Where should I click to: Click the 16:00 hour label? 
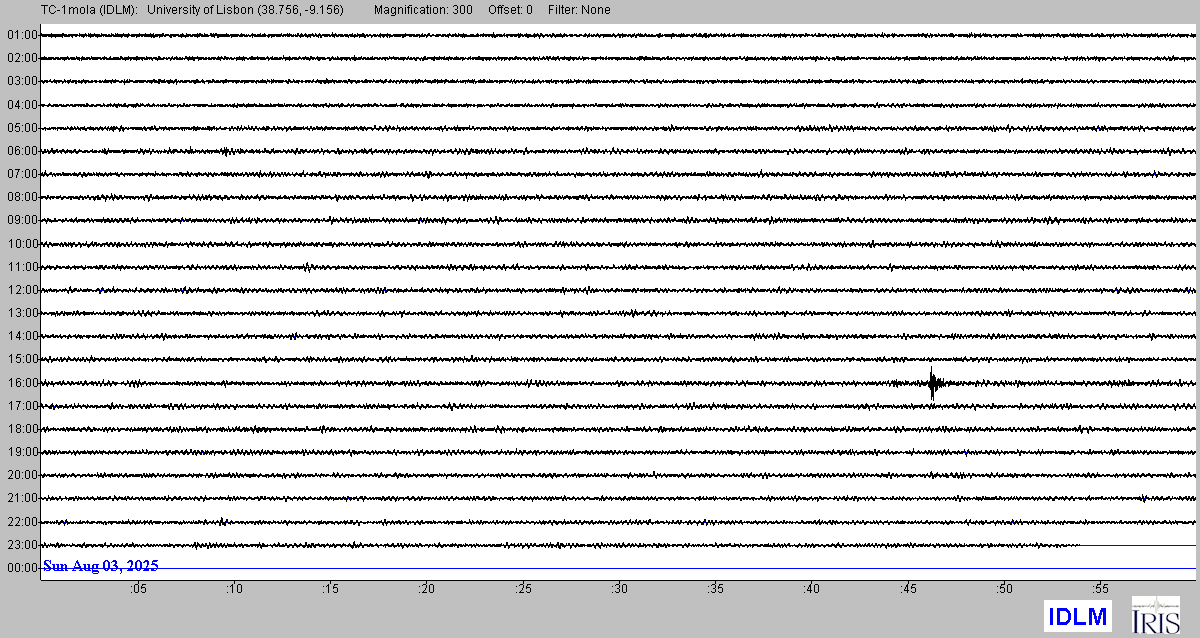click(22, 383)
